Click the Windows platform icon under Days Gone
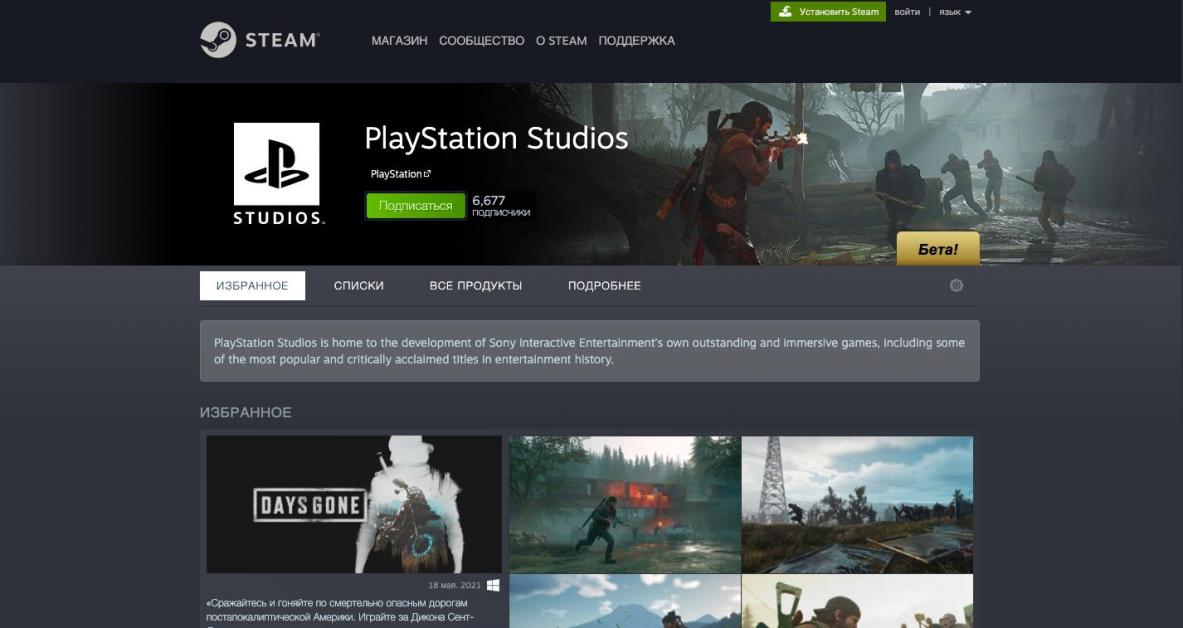This screenshot has height=628, width=1183. 493,585
